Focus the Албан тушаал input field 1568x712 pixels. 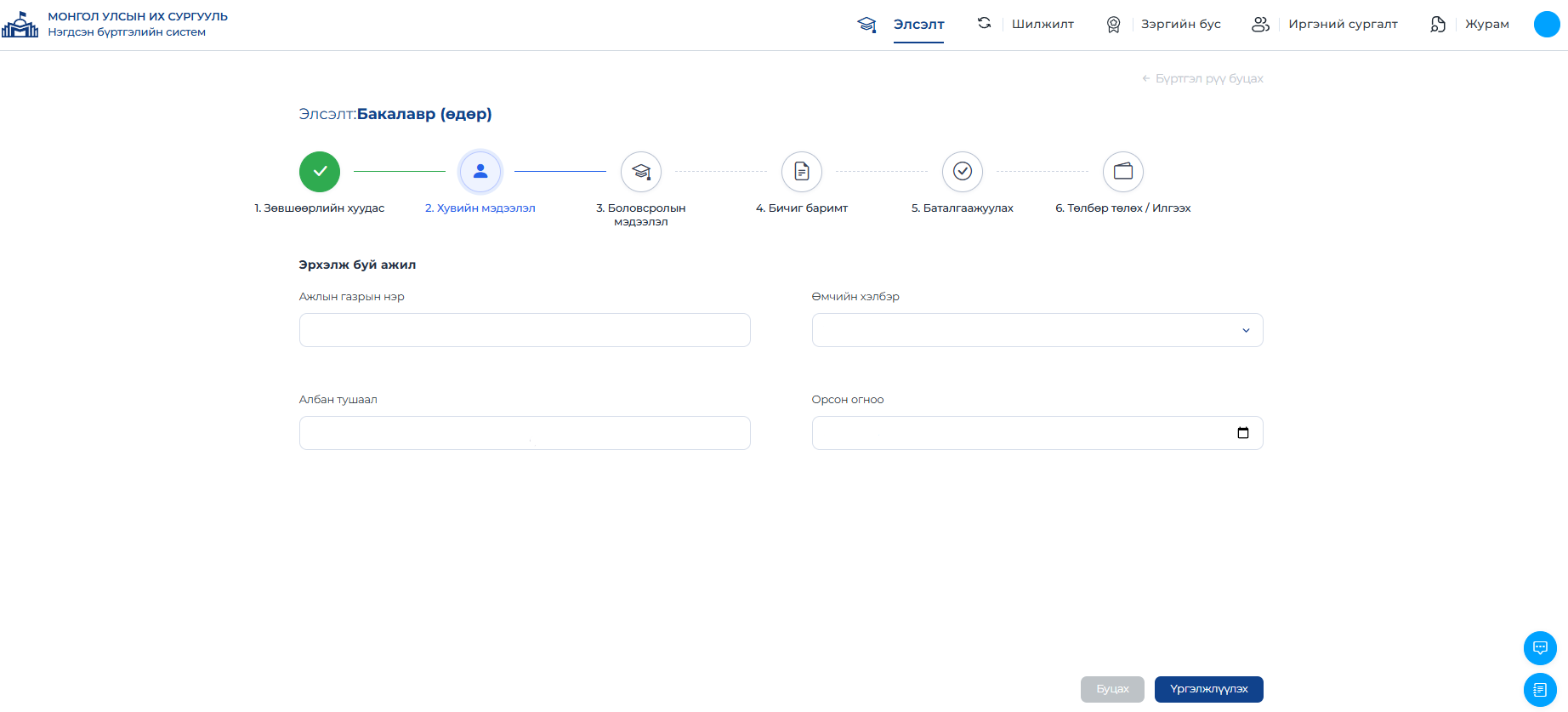point(525,433)
